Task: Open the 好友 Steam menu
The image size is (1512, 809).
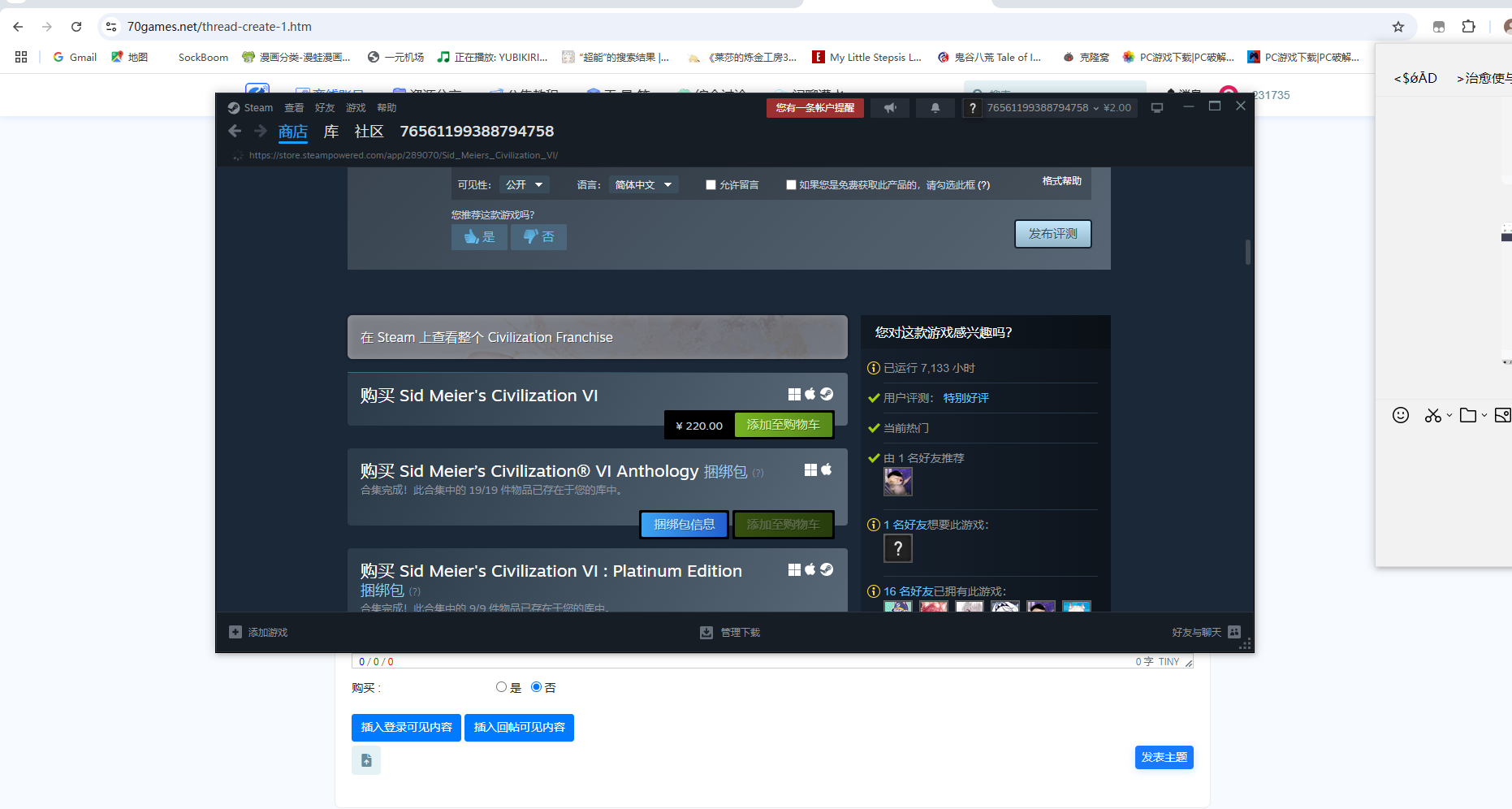Action: [x=325, y=108]
